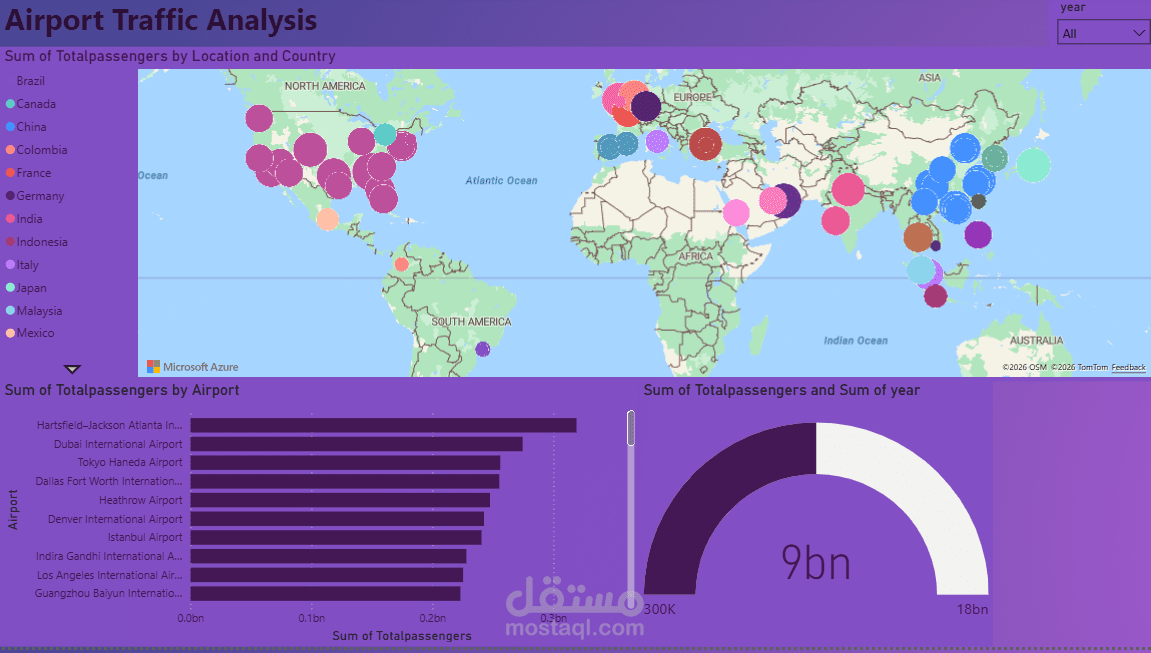Viewport: 1151px width, 653px height.
Task: Click the purple data bubble over Brazil
Action: point(483,350)
